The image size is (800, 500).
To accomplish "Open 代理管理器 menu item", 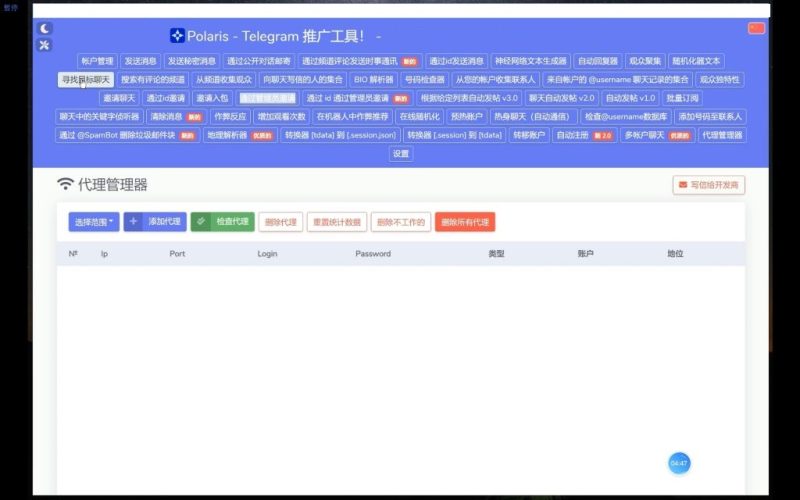I will pyautogui.click(x=722, y=135).
